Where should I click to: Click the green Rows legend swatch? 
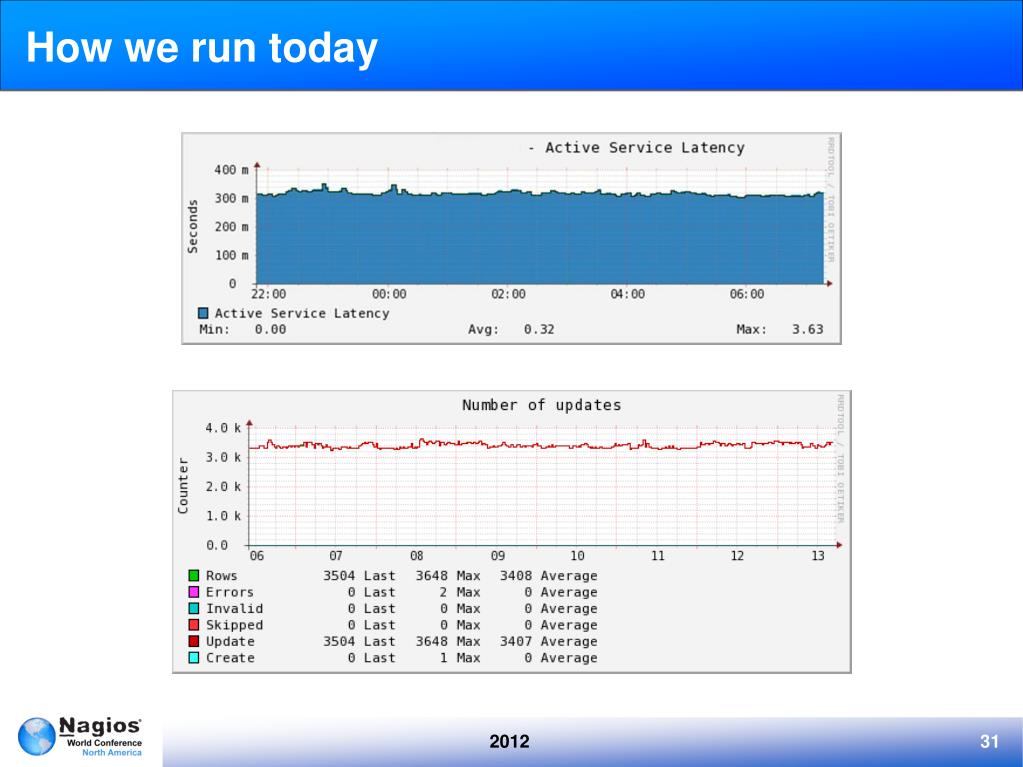tap(194, 575)
